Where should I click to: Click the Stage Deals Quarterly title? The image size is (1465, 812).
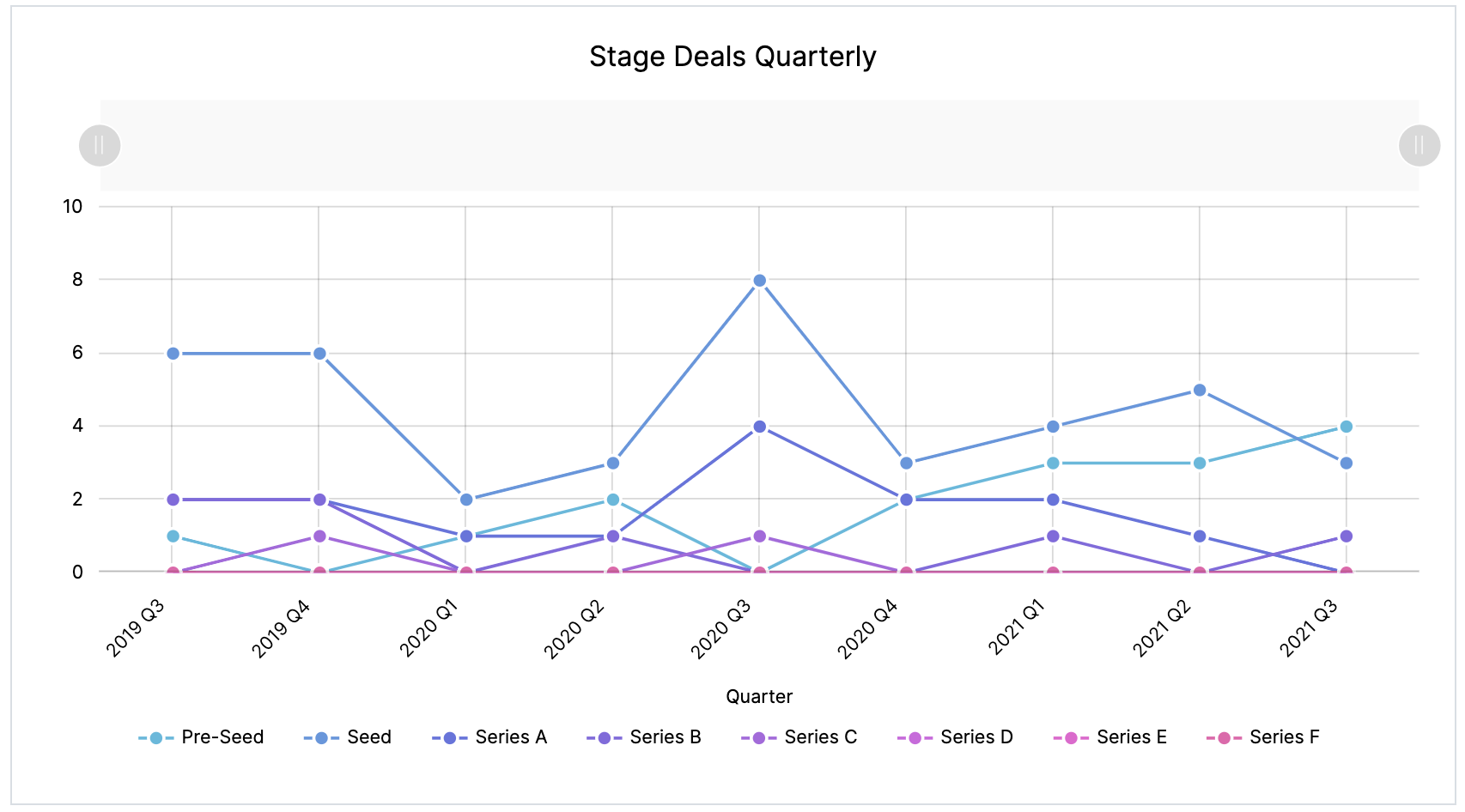(x=732, y=57)
